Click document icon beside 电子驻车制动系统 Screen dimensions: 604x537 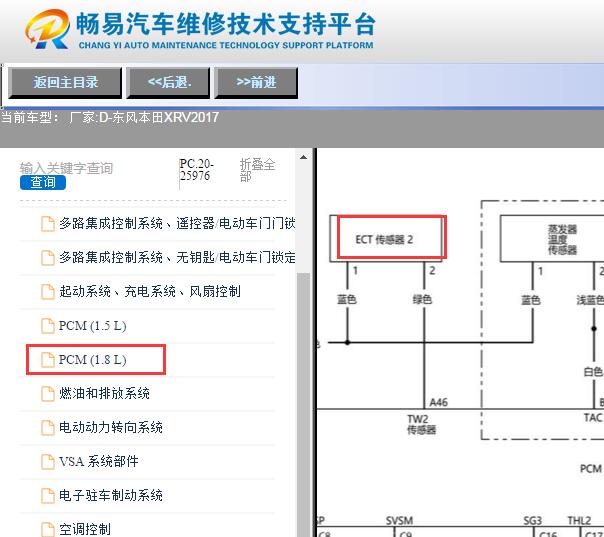(48, 495)
